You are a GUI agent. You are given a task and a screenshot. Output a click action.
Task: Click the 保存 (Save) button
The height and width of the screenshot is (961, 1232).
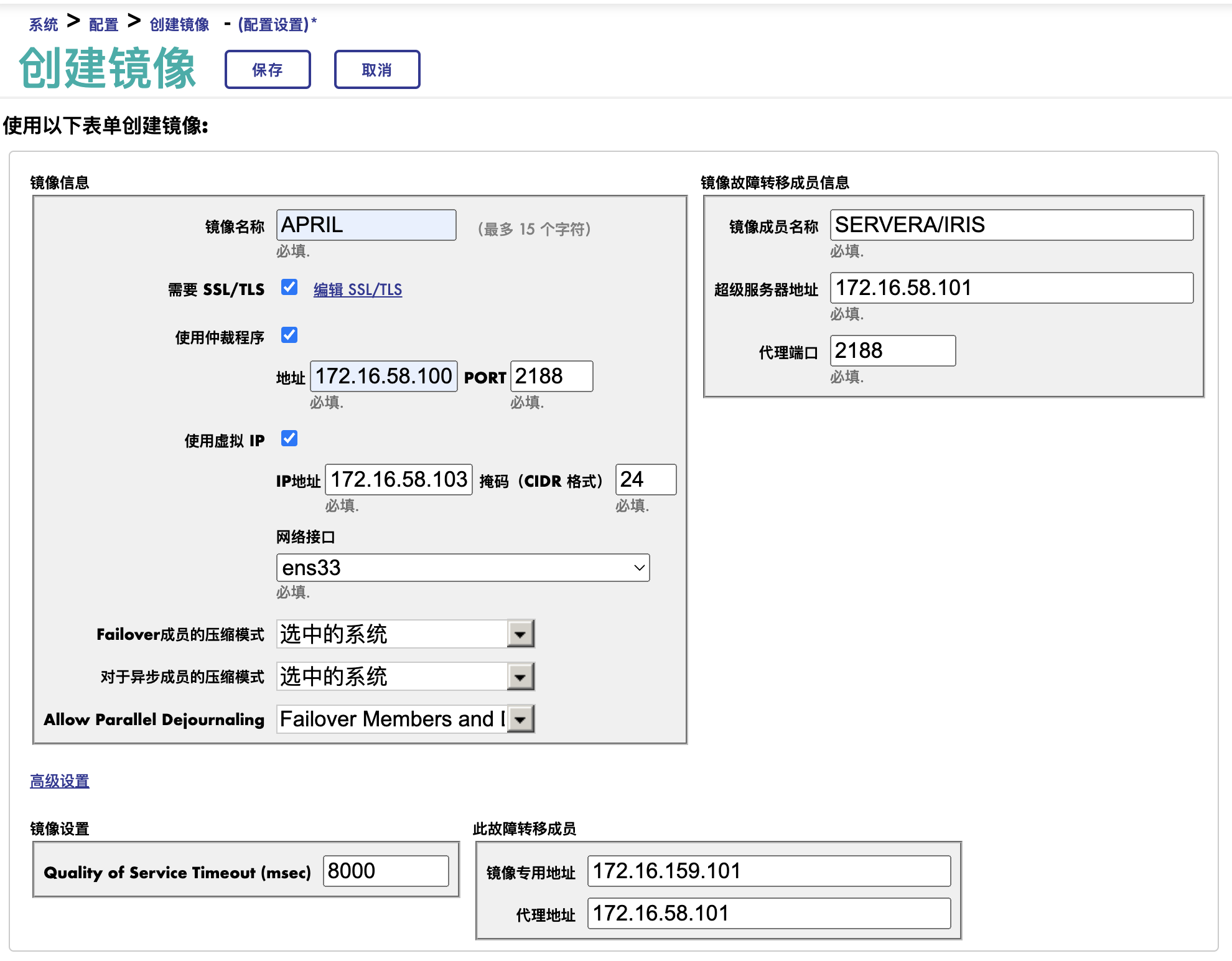(268, 70)
